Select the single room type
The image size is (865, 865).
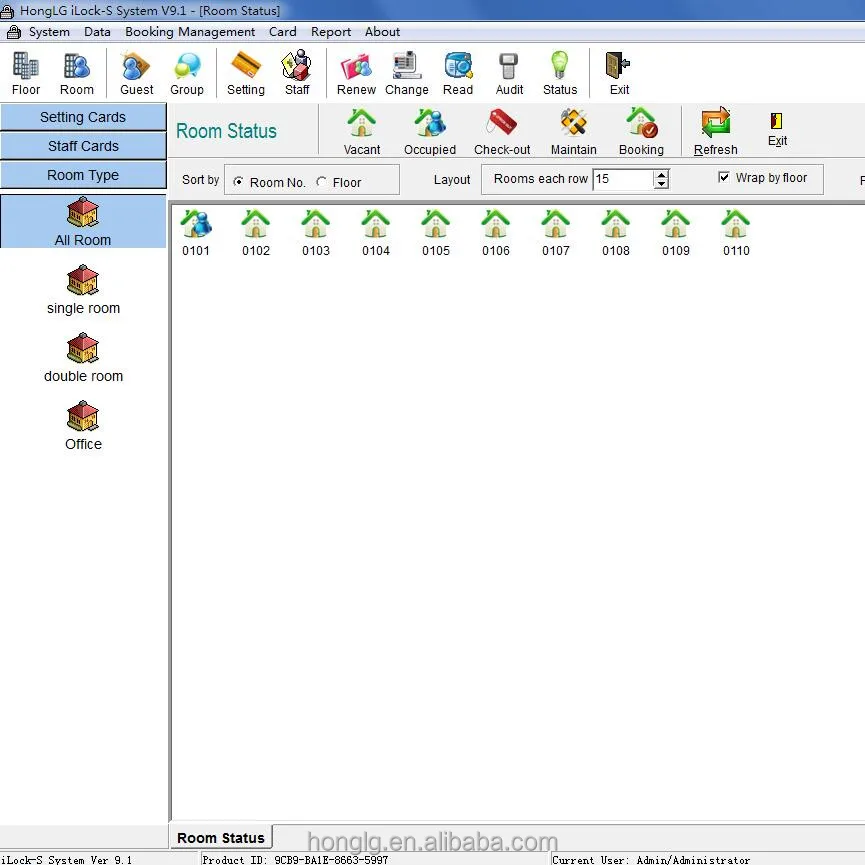(83, 290)
